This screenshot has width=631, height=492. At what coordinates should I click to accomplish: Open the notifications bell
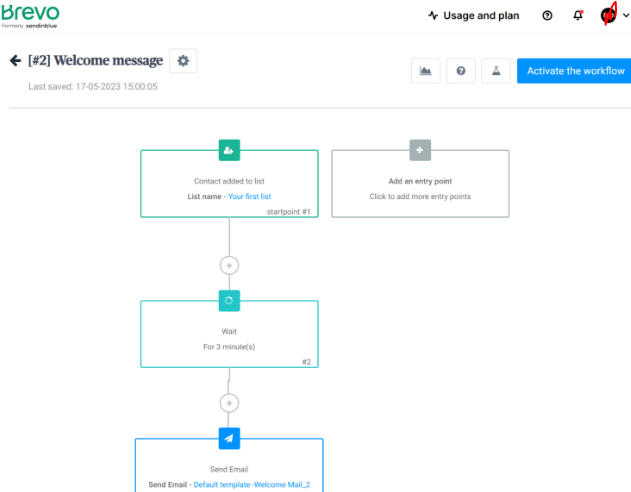tap(577, 16)
